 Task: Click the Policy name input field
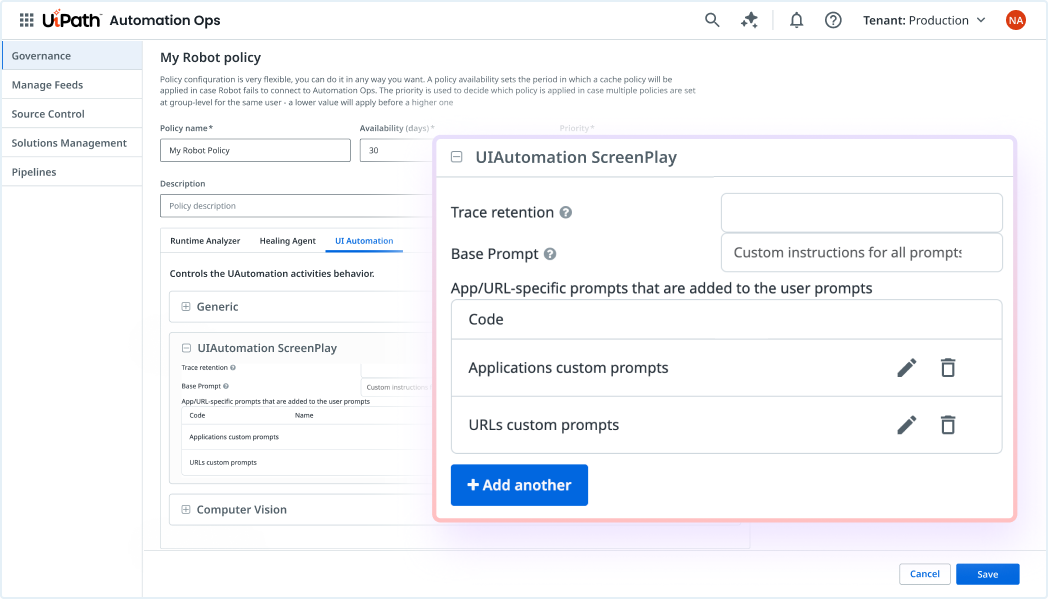coord(255,150)
